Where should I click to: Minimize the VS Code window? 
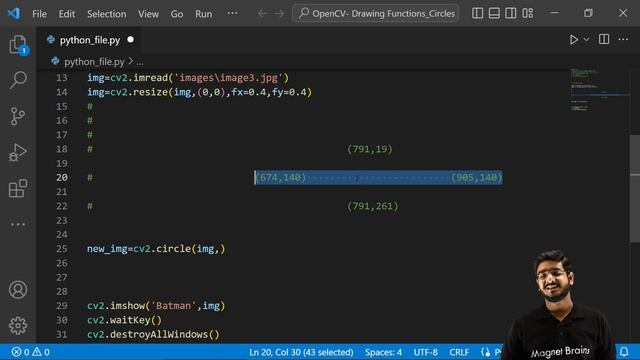pos(554,13)
